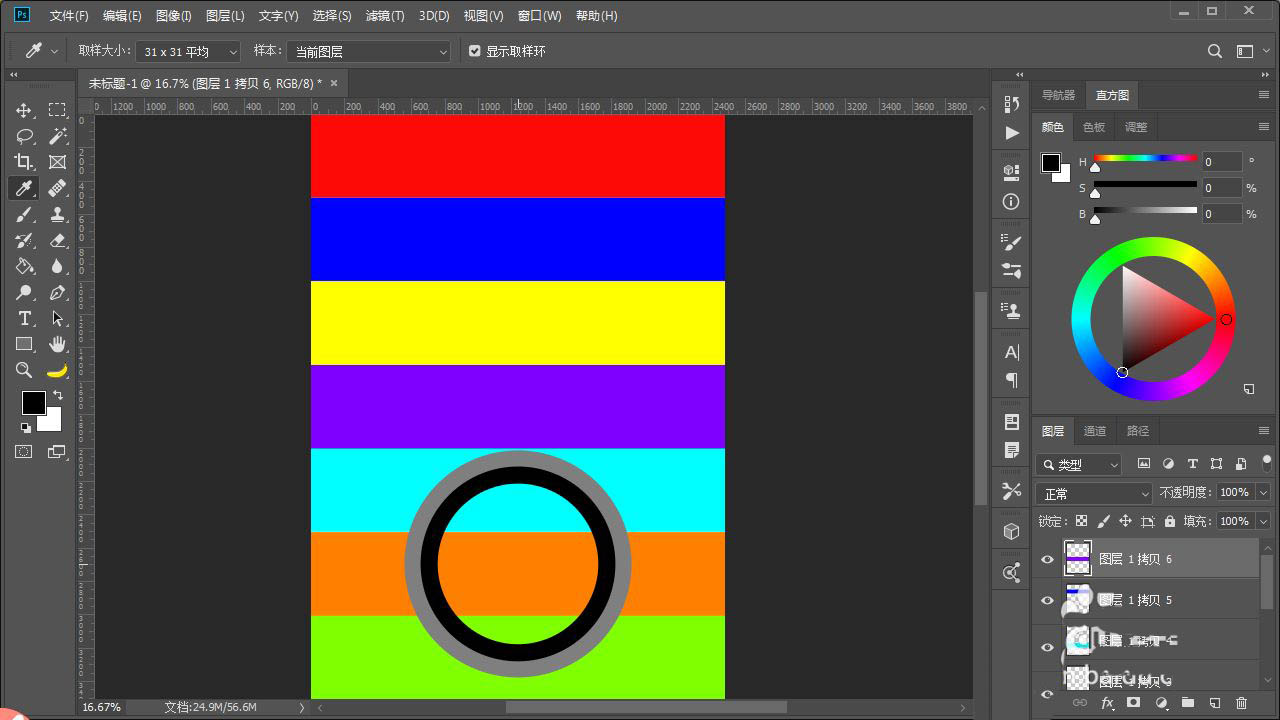The width and height of the screenshot is (1280, 720).
Task: Add layer mask button
Action: (x=1133, y=704)
